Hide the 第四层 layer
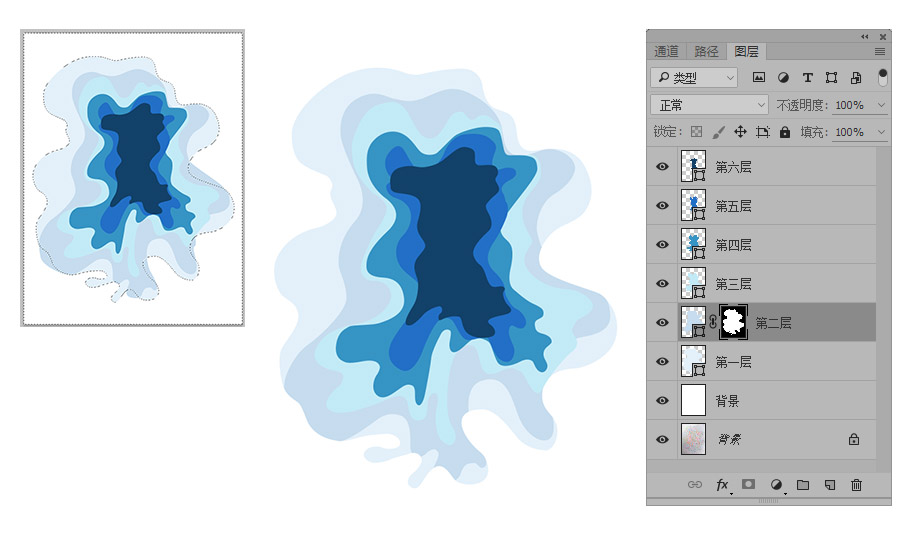 pyautogui.click(x=662, y=245)
